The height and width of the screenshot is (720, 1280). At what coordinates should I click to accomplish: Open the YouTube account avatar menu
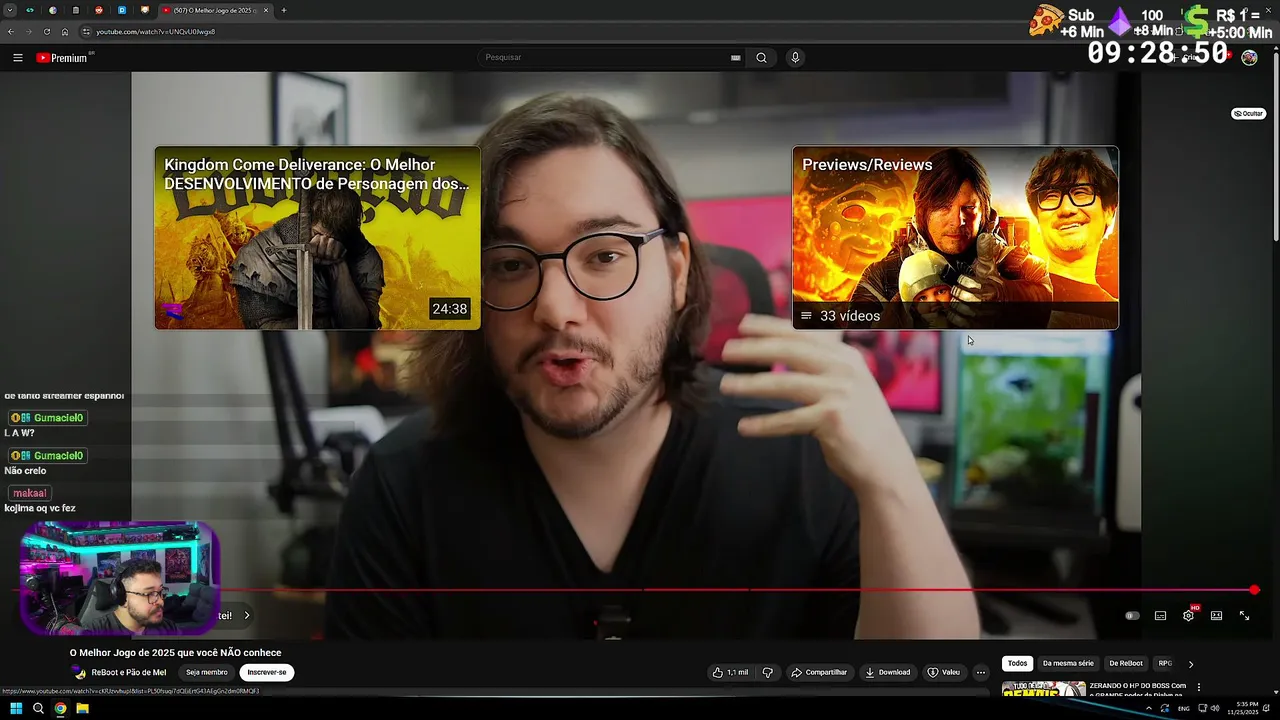[x=1249, y=58]
